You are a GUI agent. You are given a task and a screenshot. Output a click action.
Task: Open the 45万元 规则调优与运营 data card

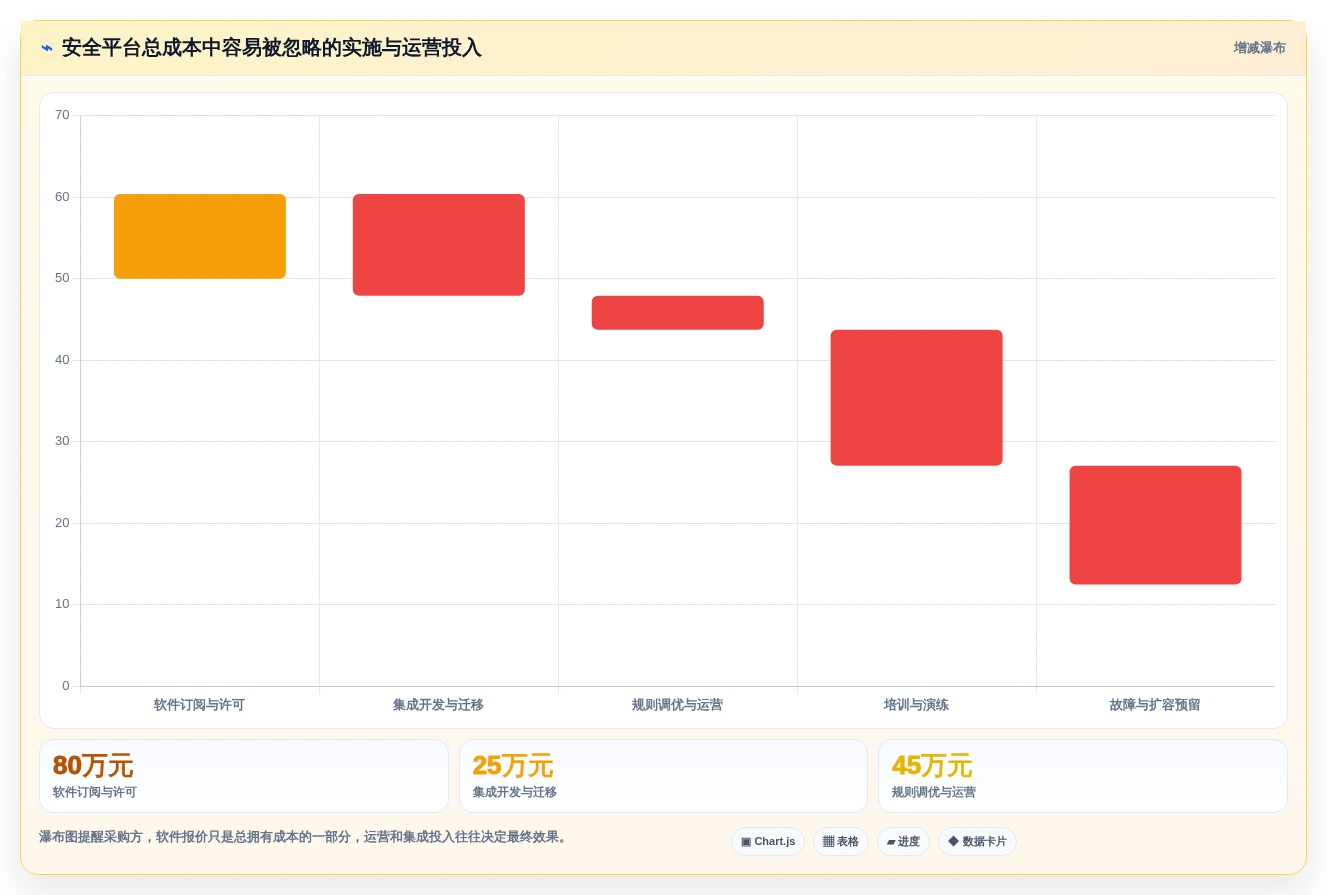tap(1083, 776)
